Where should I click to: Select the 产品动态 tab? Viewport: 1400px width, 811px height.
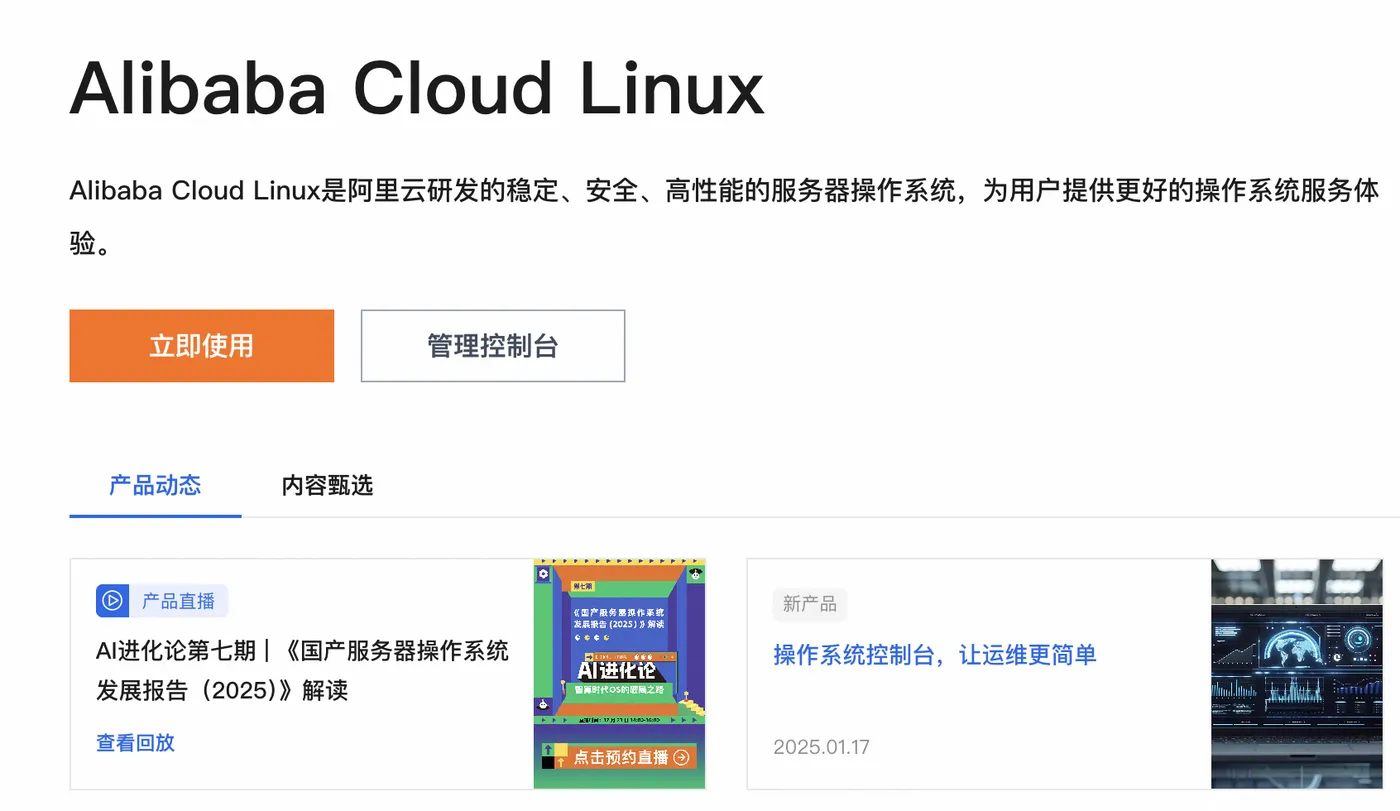pyautogui.click(x=154, y=485)
